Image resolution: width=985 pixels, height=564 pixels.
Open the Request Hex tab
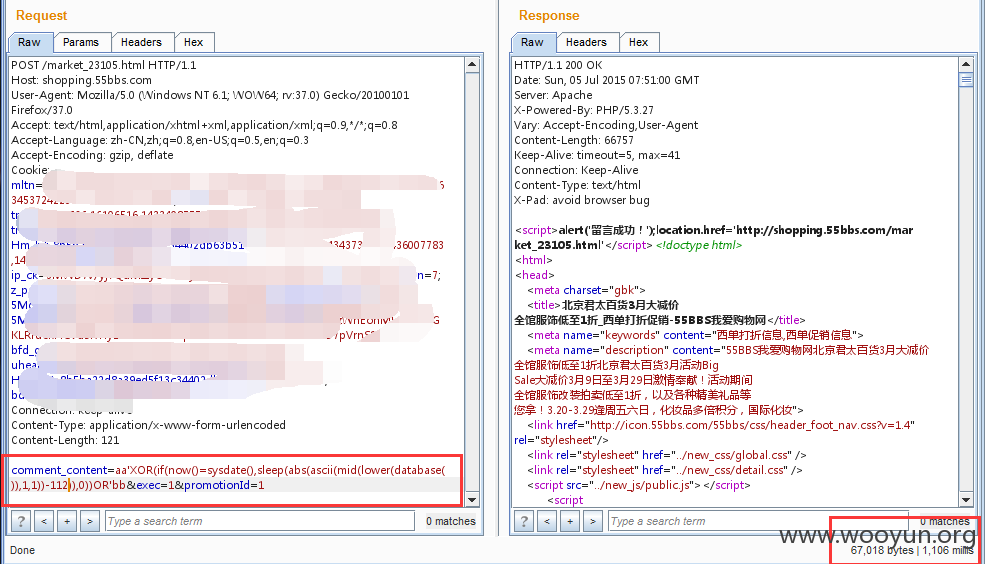click(x=193, y=42)
